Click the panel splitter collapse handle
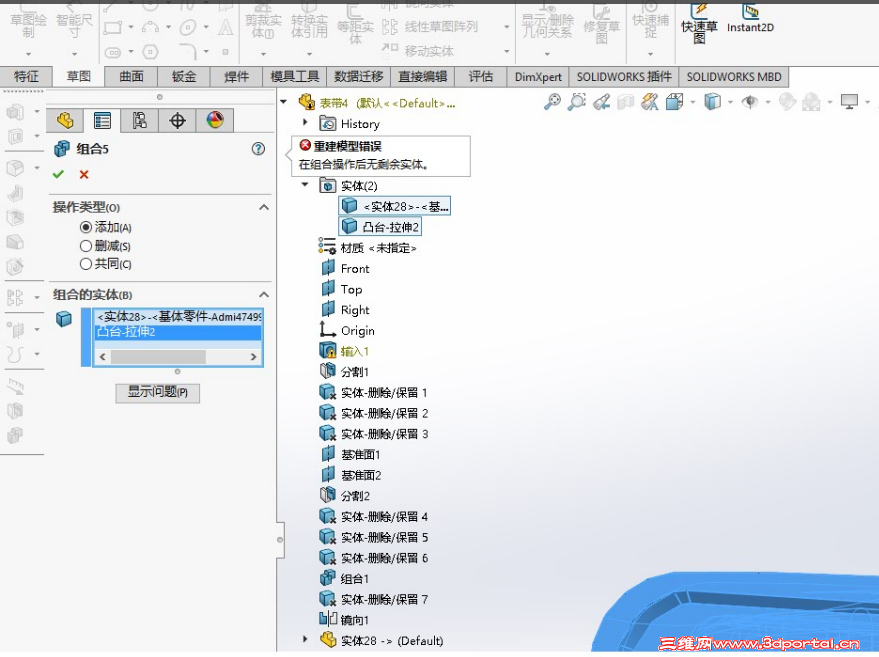This screenshot has width=879, height=657. click(x=280, y=540)
